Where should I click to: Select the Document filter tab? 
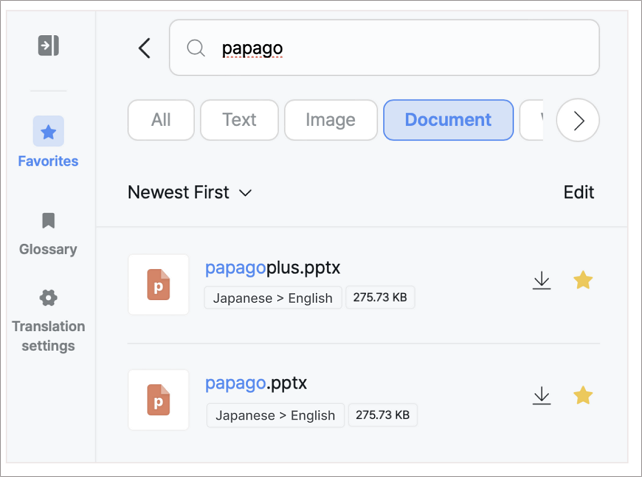tap(448, 120)
